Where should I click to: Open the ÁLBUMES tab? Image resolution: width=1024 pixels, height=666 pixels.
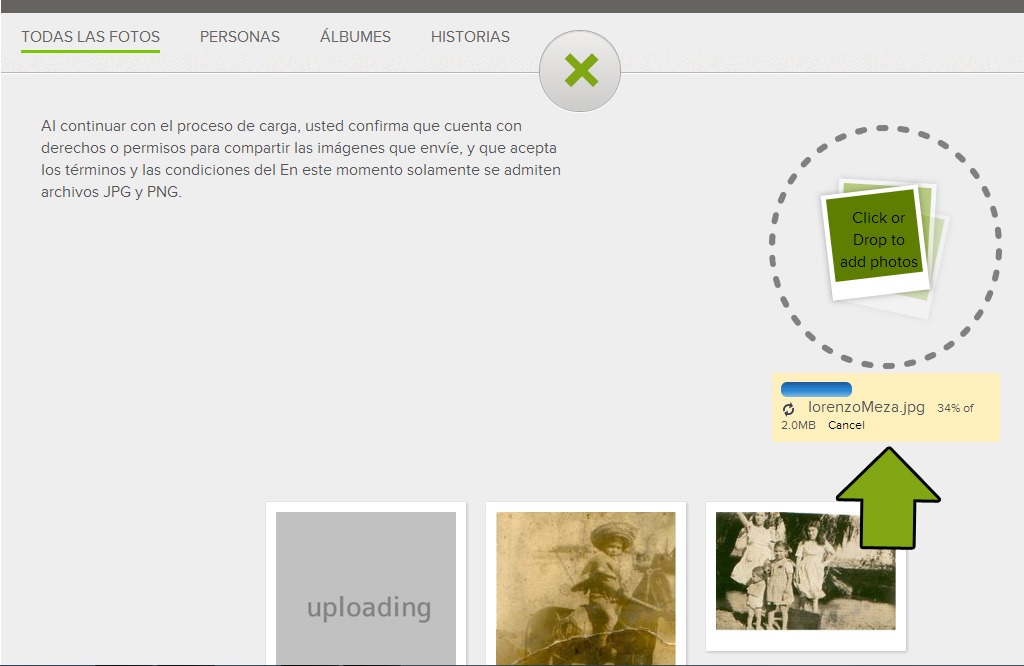[355, 37]
